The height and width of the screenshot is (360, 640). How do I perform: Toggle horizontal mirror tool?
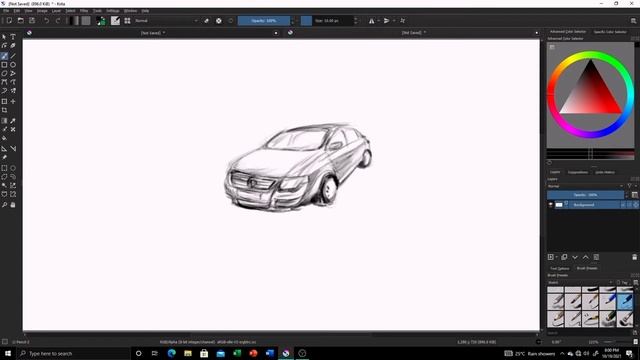371,21
